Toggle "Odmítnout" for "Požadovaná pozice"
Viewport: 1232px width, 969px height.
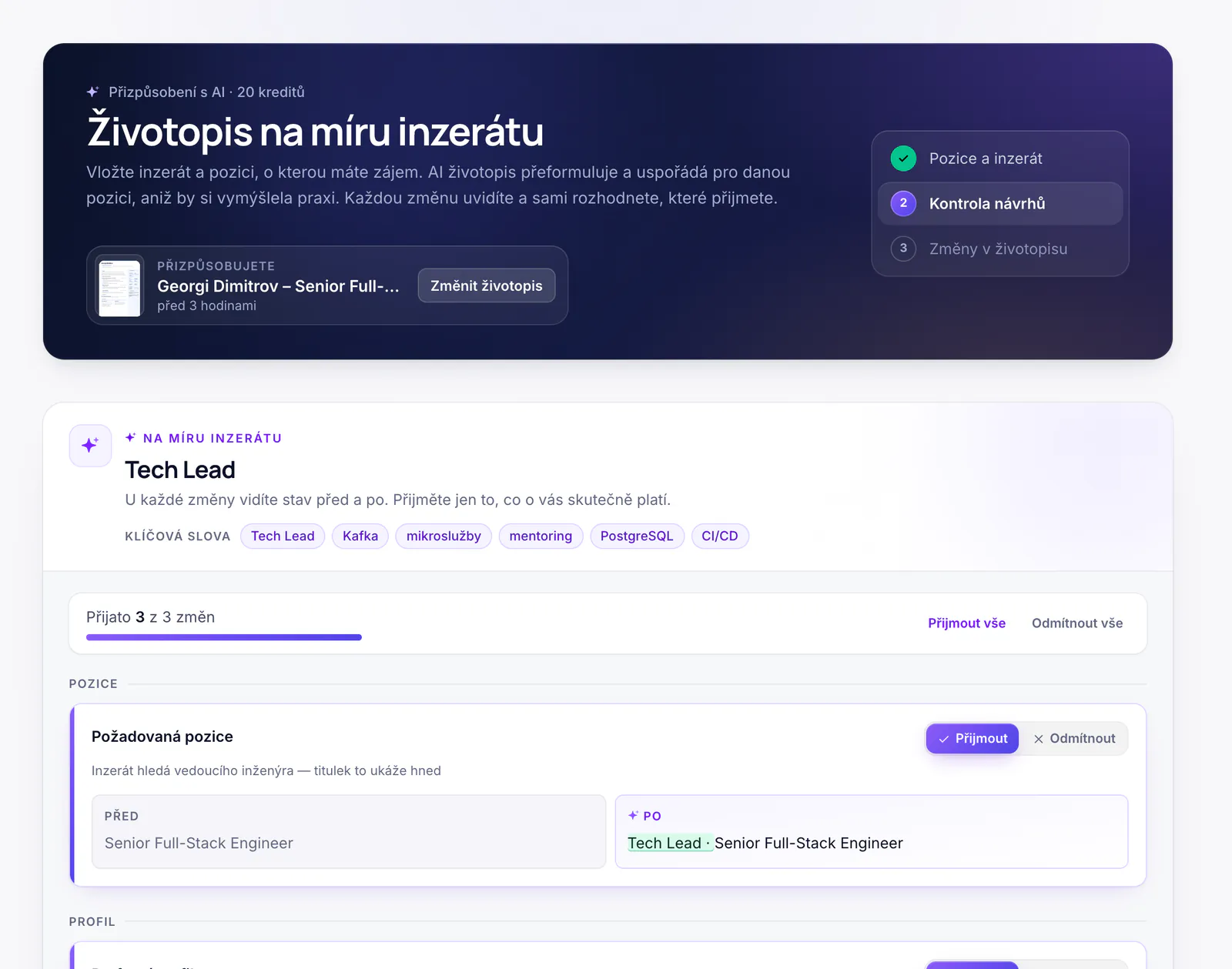pos(1074,739)
